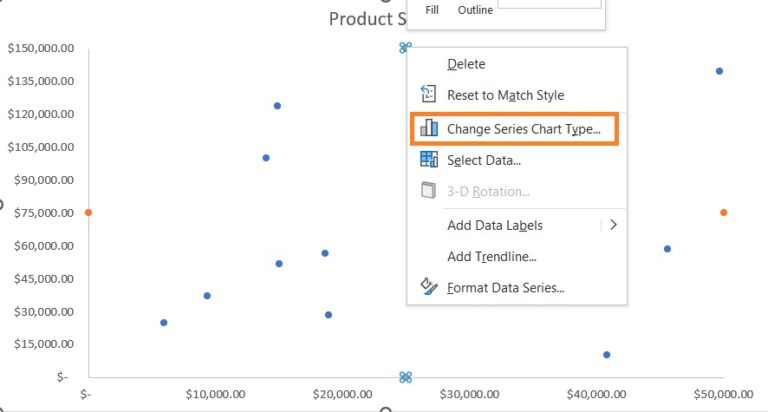The height and width of the screenshot is (412, 768).
Task: Click the Select Data grid icon
Action: [x=429, y=159]
